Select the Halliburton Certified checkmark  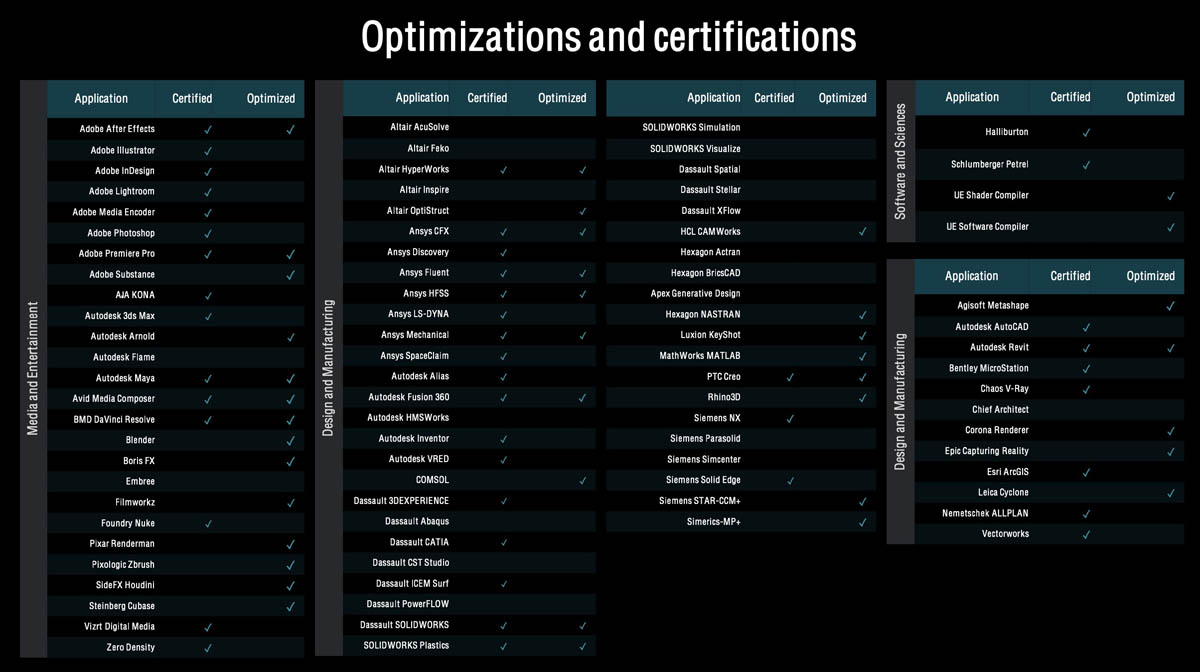point(1086,133)
